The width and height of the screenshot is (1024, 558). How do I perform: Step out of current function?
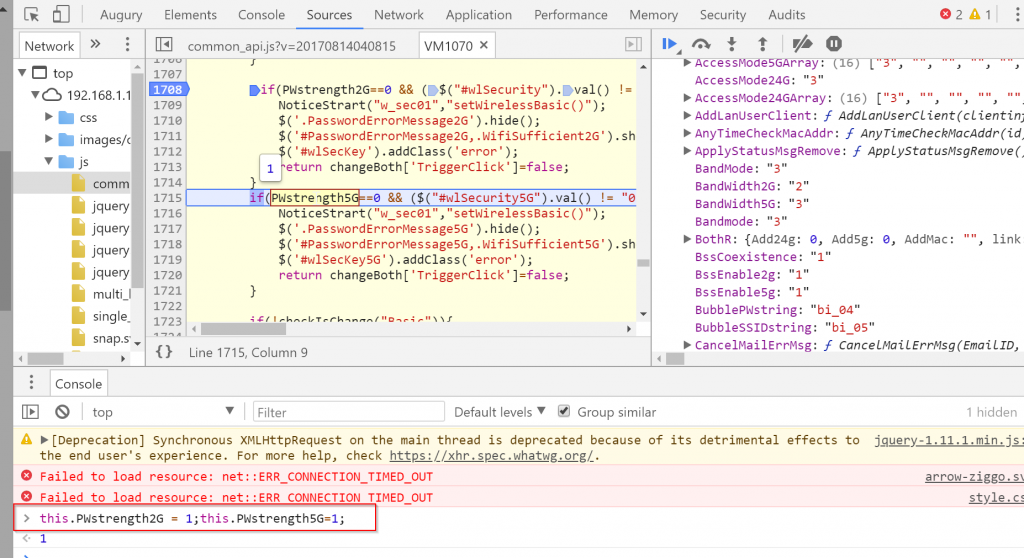[762, 44]
